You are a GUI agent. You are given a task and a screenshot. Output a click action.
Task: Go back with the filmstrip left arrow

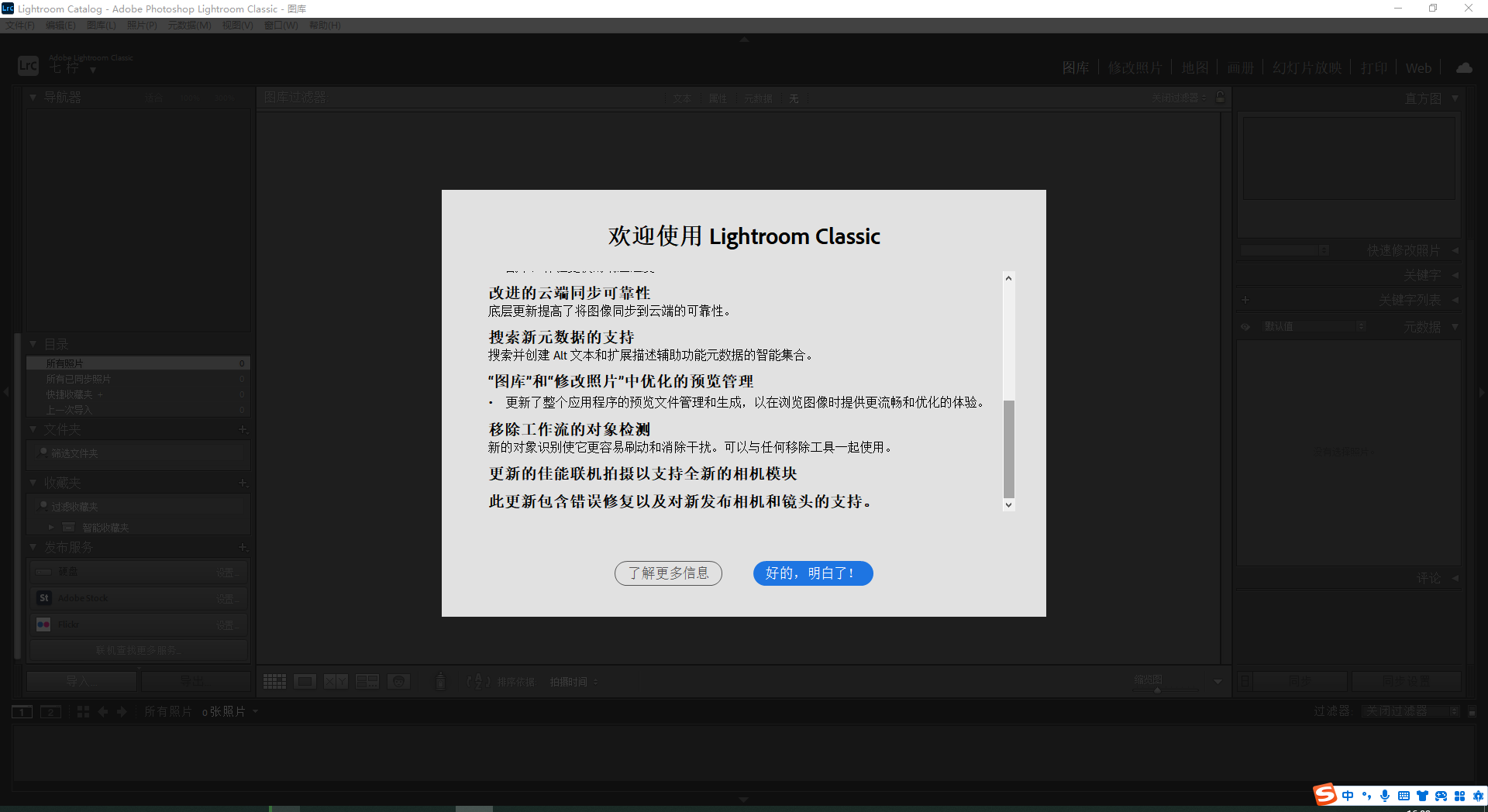click(103, 711)
